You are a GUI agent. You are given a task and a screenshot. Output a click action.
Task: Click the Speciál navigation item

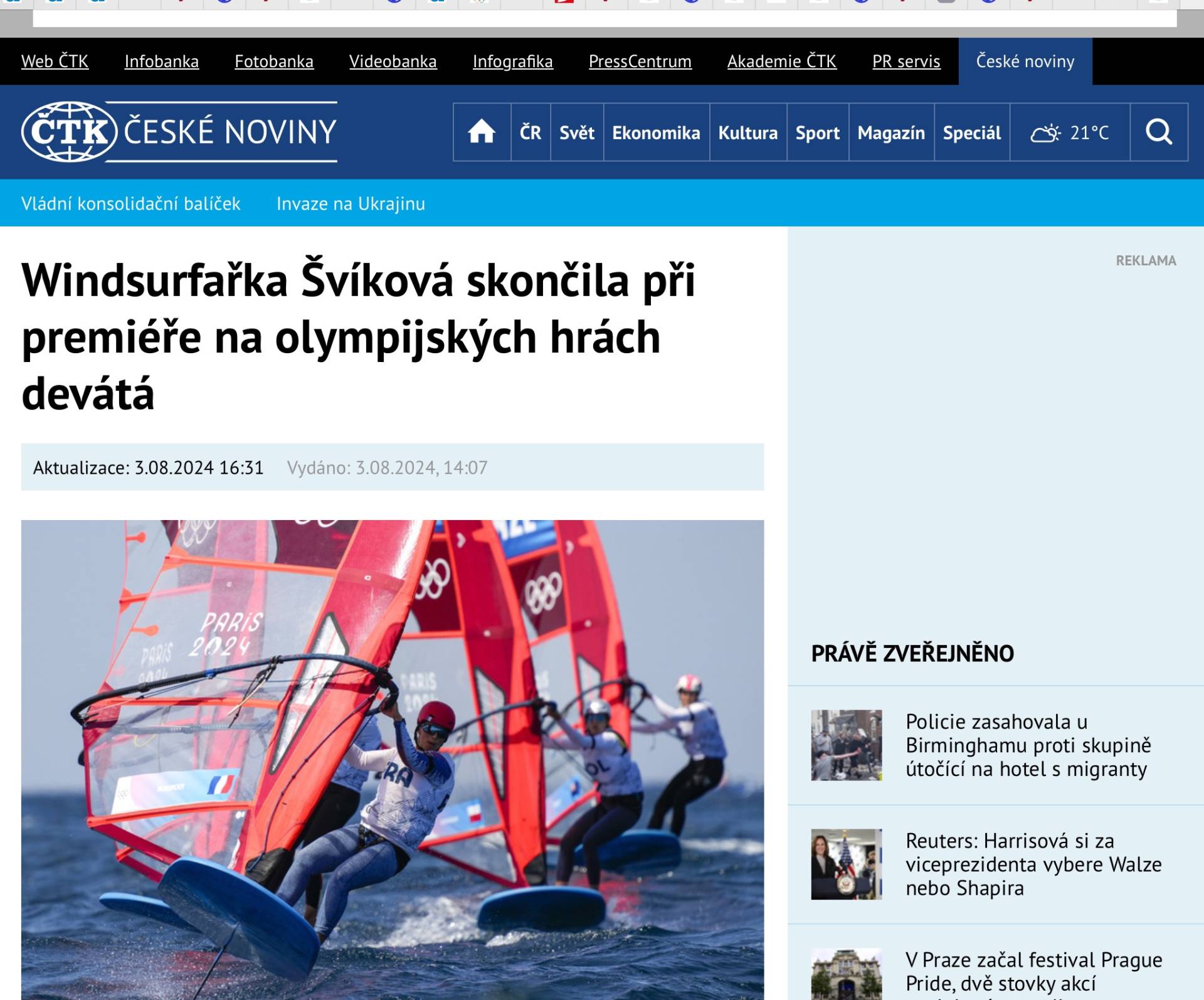point(971,133)
